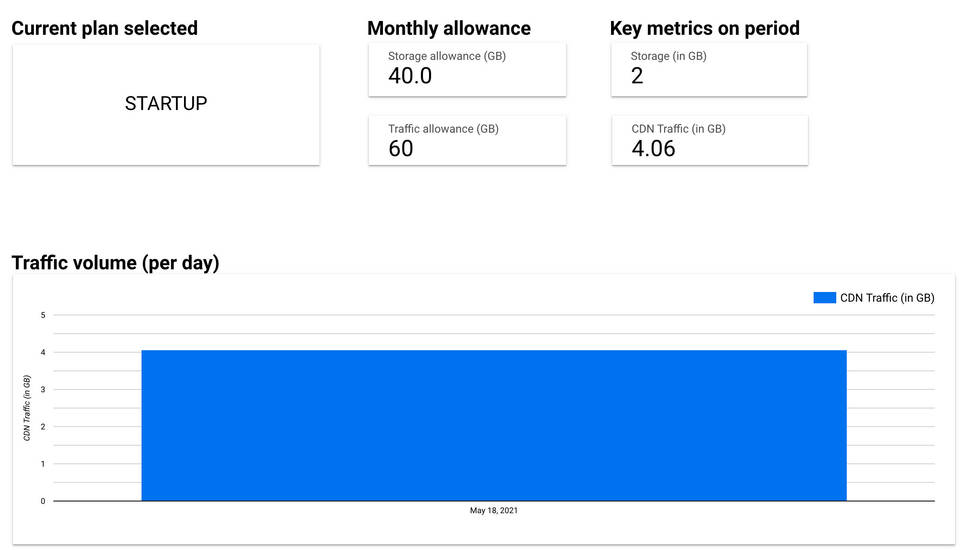The width and height of the screenshot is (960, 550).
Task: Click the "Key metrics on period" heading
Action: coord(704,28)
